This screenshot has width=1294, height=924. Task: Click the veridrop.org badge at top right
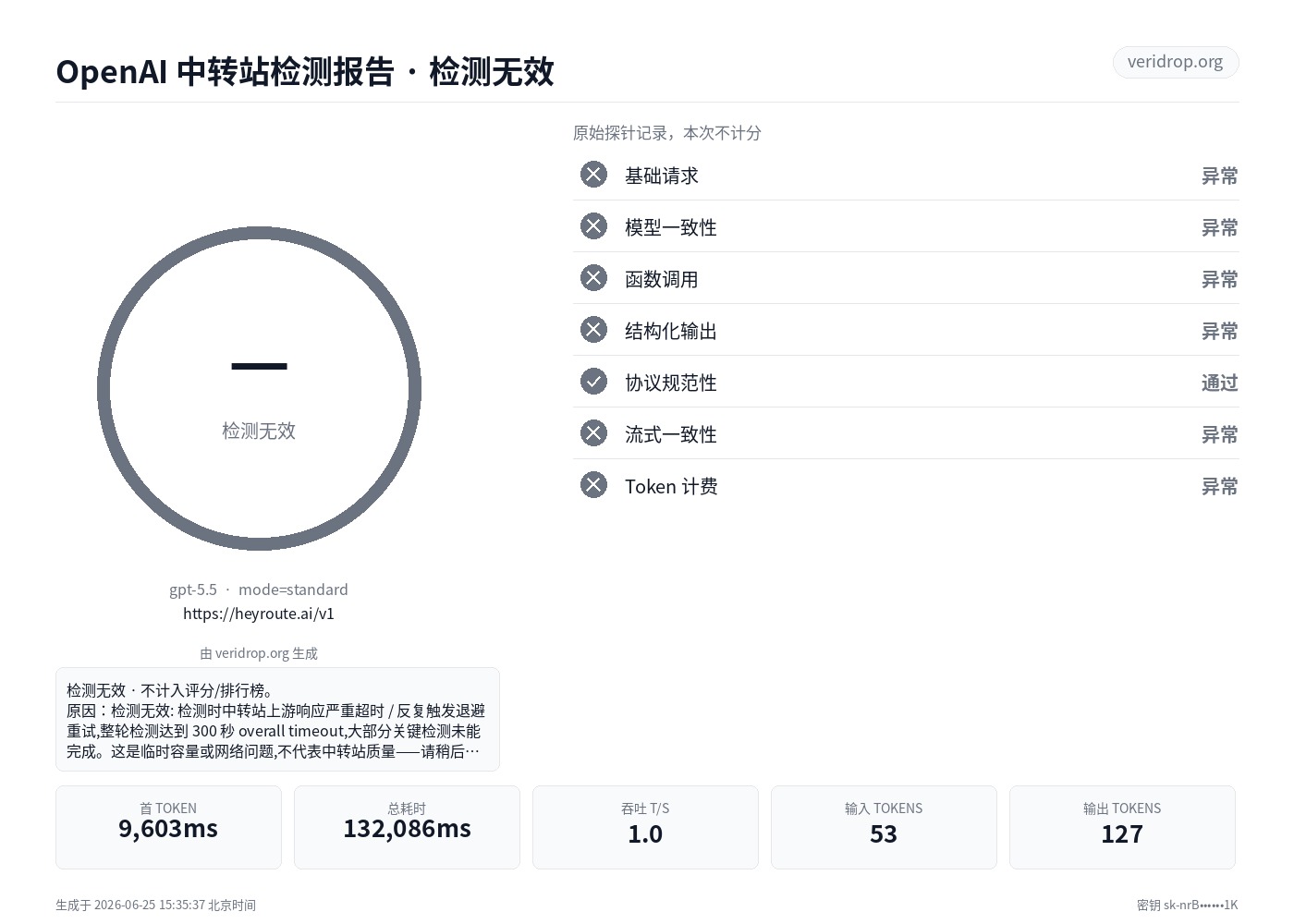point(1175,62)
